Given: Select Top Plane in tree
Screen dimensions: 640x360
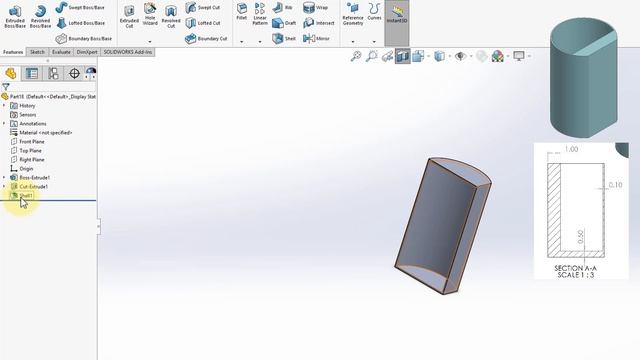Looking at the screenshot, I should click(26, 151).
